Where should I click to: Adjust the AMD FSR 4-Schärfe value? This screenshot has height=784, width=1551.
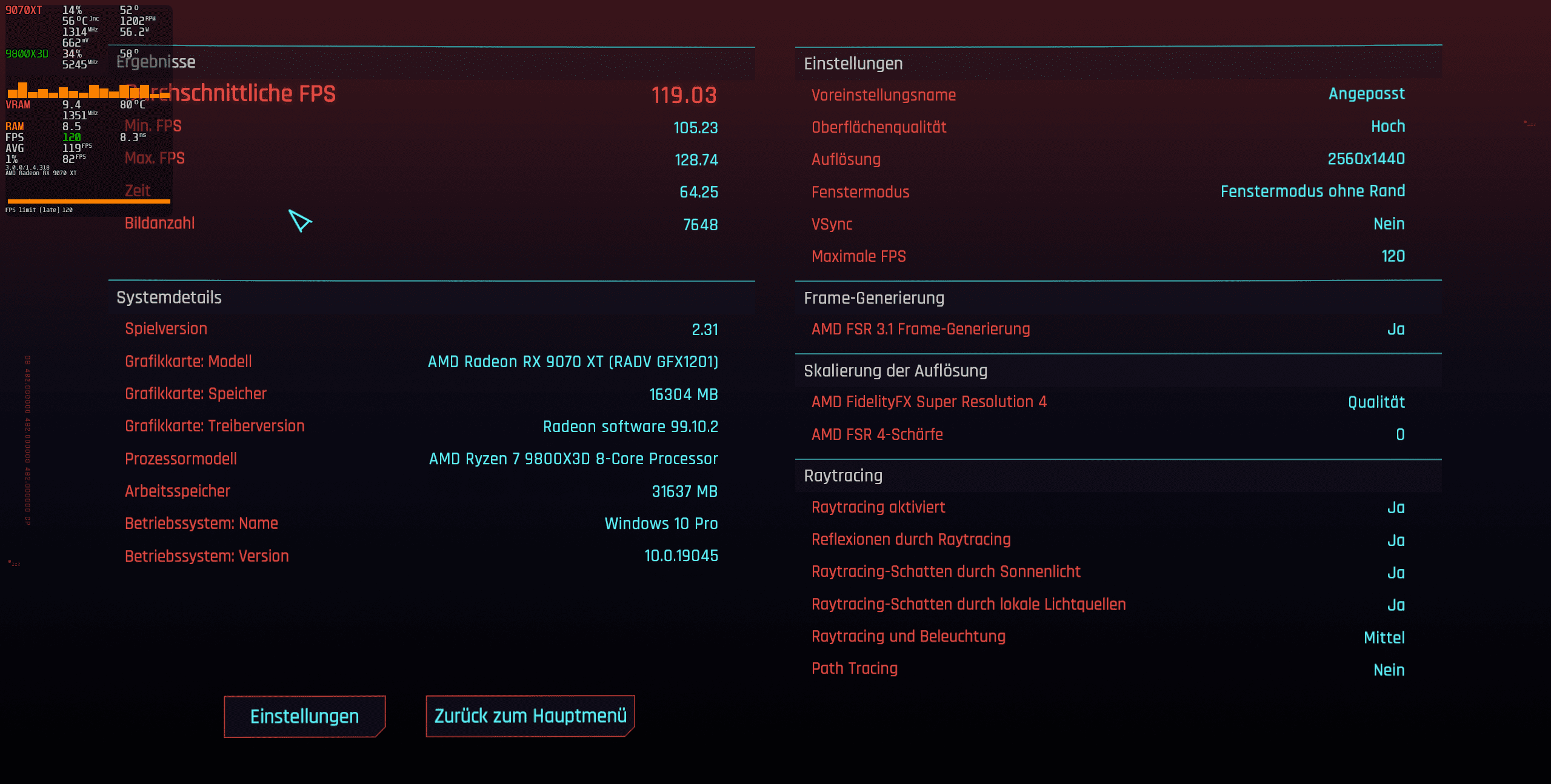point(1399,434)
